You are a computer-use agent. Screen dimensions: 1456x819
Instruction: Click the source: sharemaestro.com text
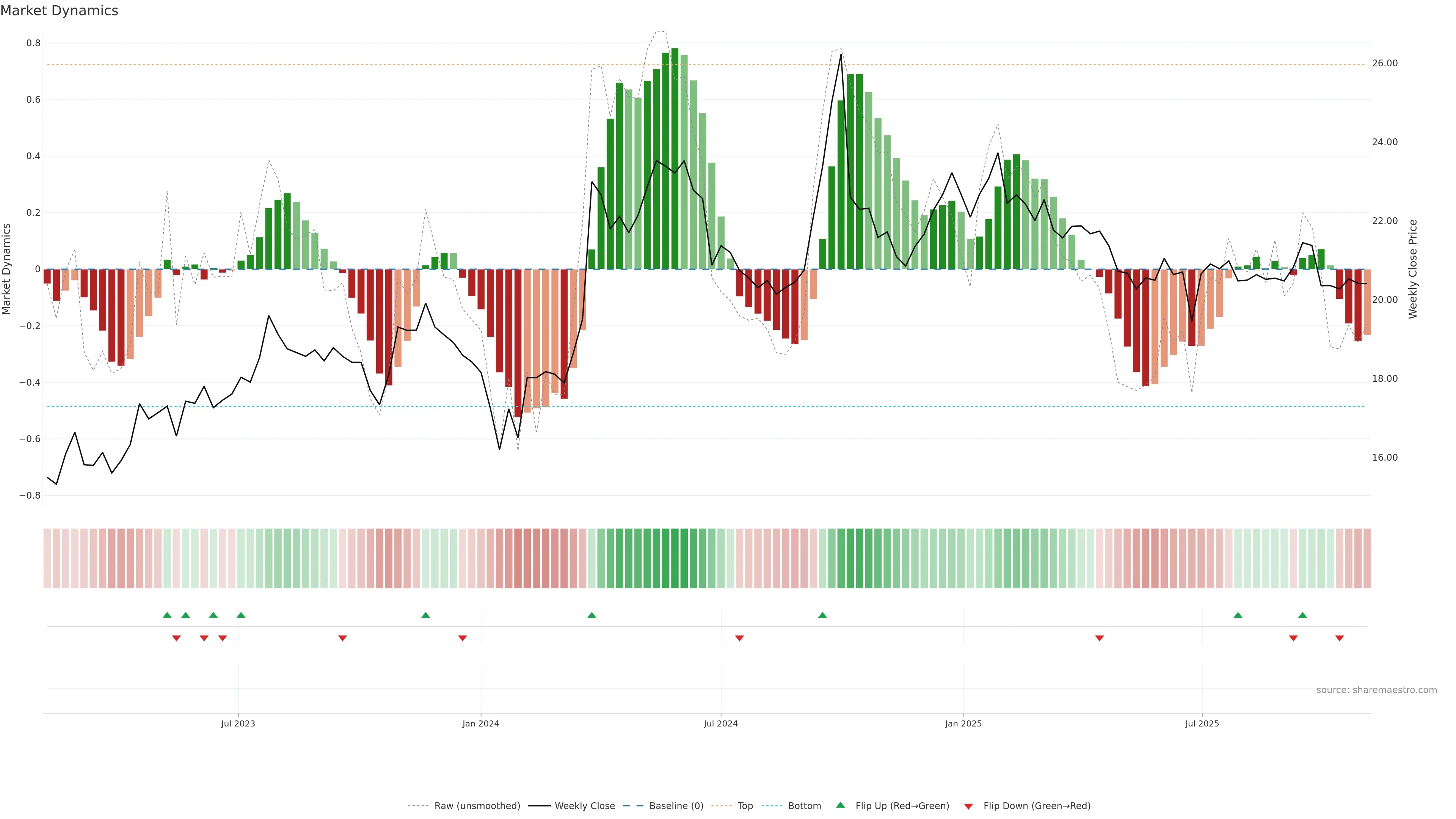[1376, 690]
